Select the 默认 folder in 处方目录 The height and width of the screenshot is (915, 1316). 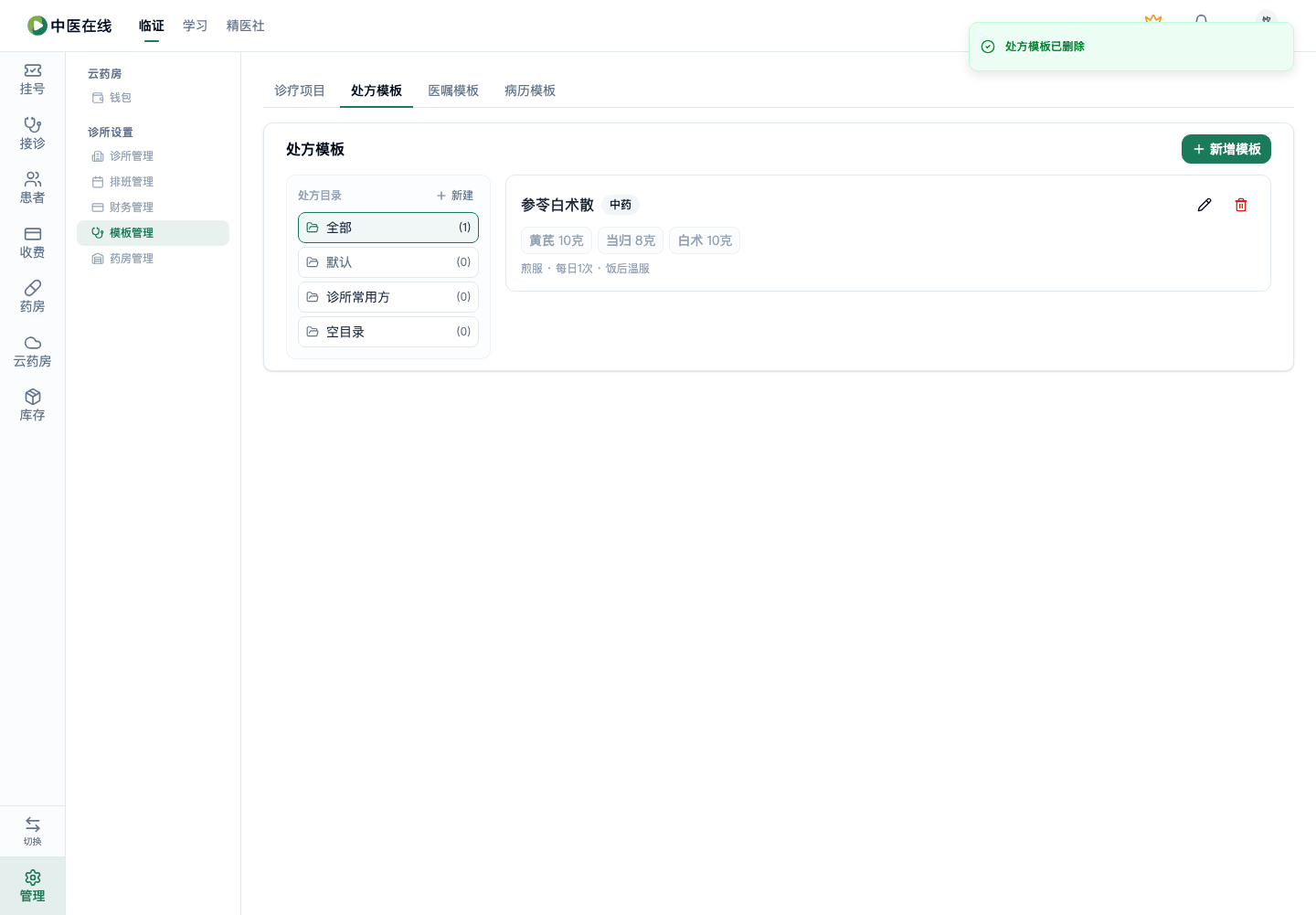coord(388,262)
